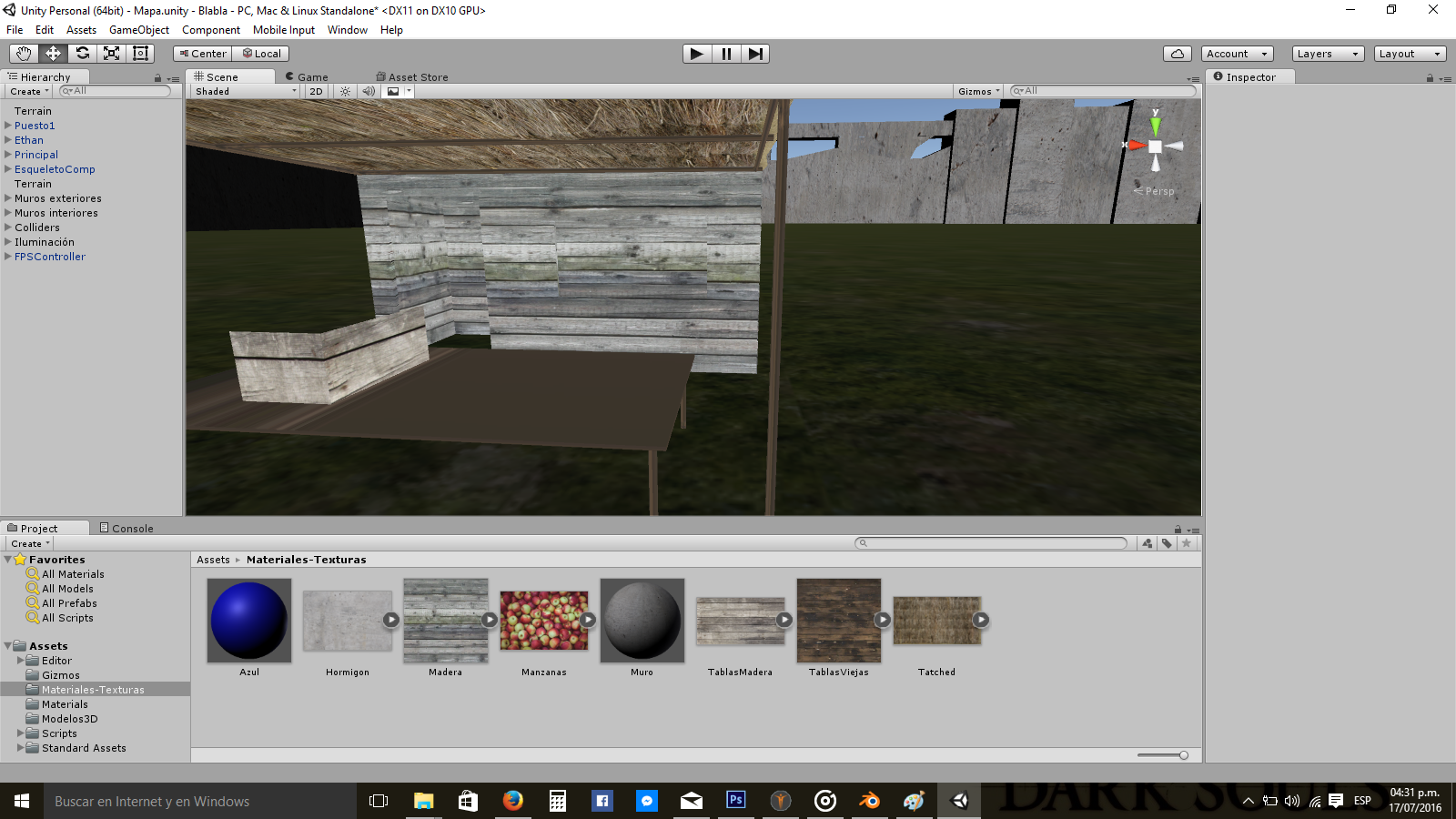1456x819 pixels.
Task: Select Ethan object in Hierarchy
Action: tap(29, 140)
